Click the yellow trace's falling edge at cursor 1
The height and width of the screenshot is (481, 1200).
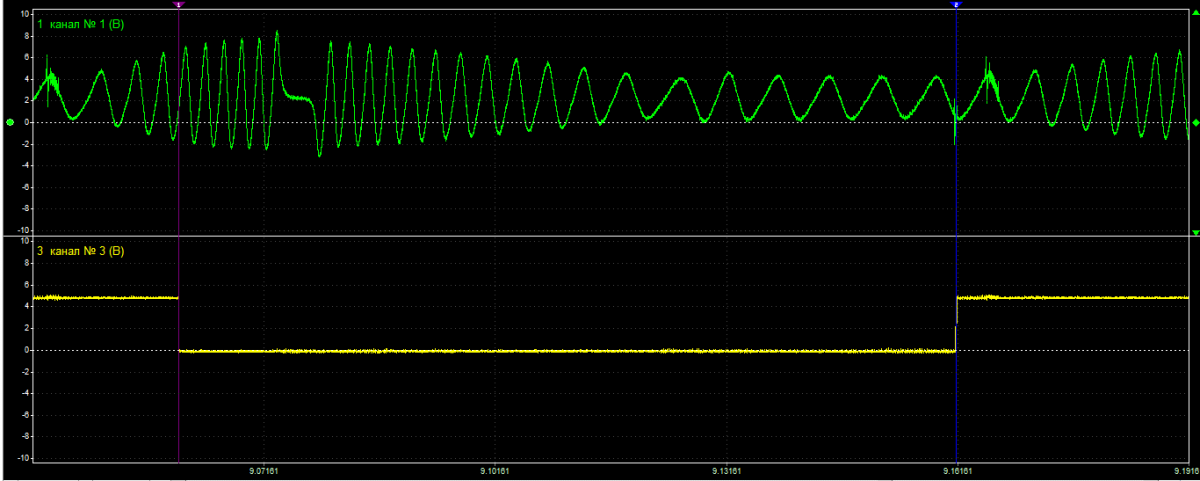pyautogui.click(x=178, y=325)
